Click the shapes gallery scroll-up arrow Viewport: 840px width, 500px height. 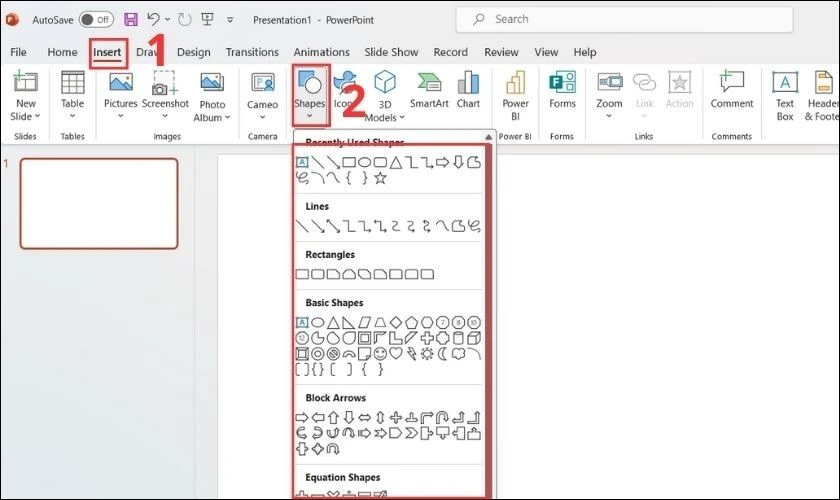click(488, 137)
